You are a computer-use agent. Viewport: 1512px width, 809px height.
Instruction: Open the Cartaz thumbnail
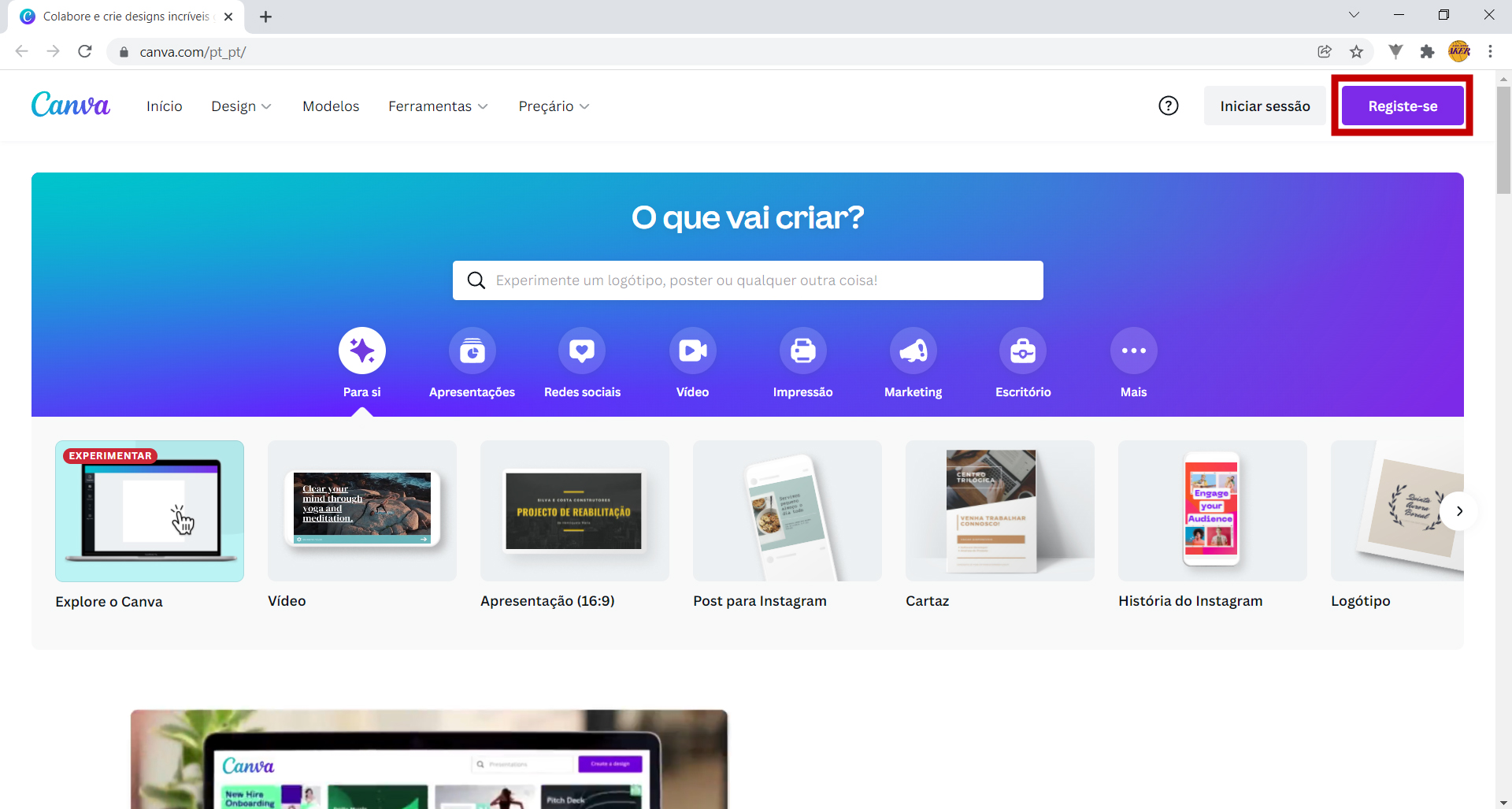[x=1000, y=511]
